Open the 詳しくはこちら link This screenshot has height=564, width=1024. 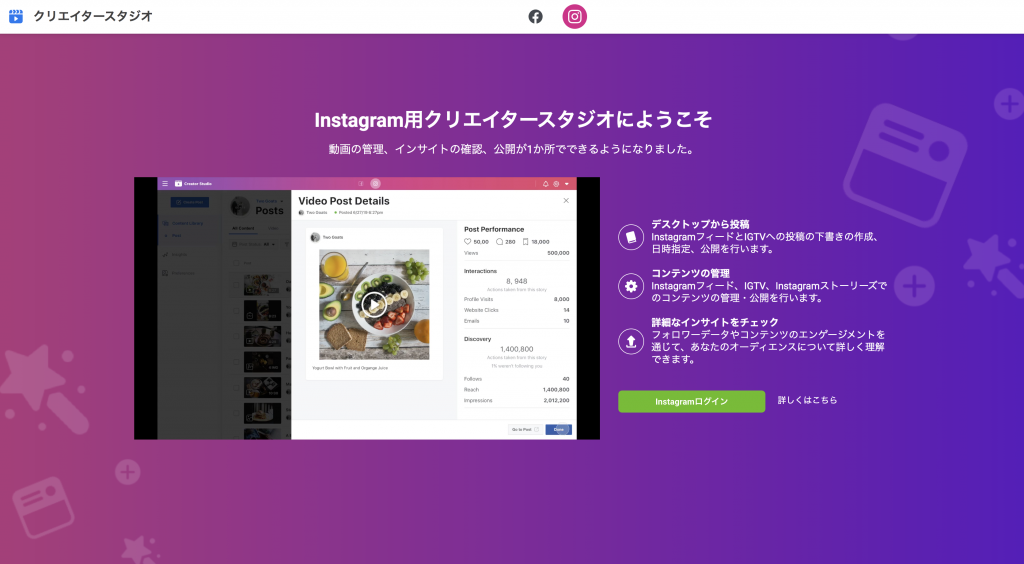(807, 400)
